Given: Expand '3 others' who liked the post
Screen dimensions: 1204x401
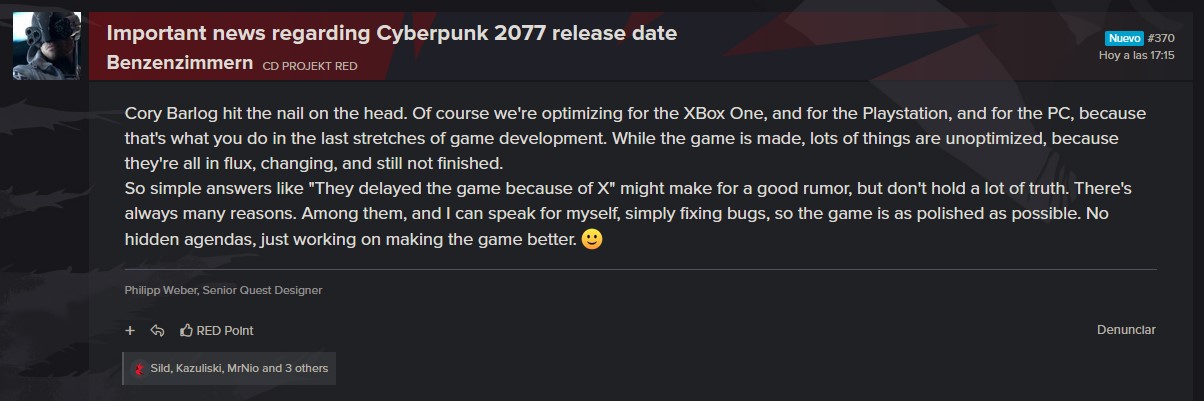Looking at the screenshot, I should pos(307,368).
